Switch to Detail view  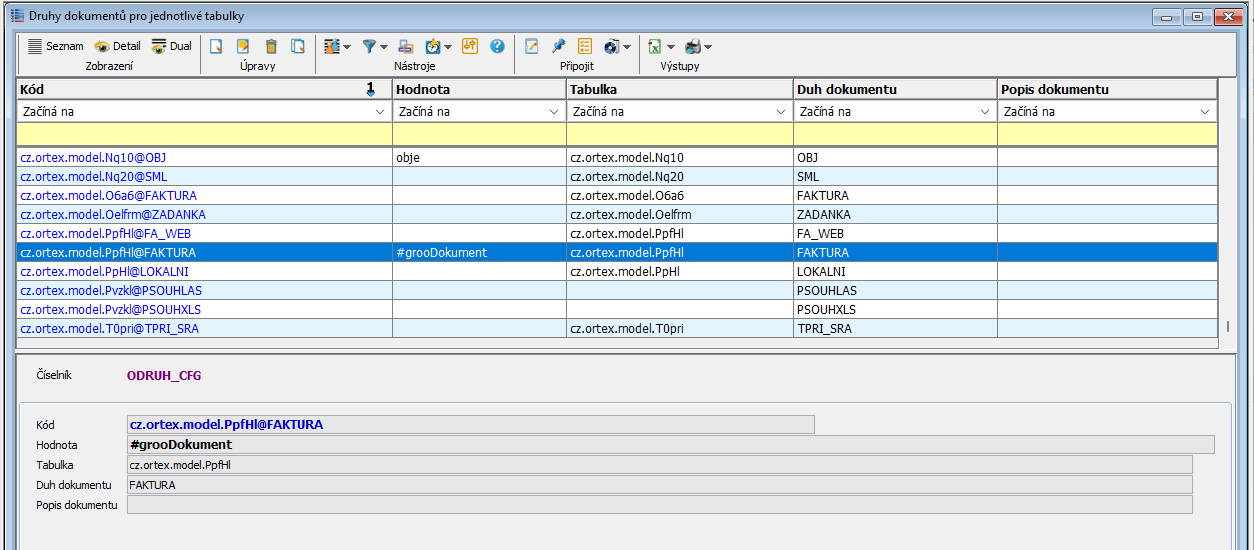117,46
